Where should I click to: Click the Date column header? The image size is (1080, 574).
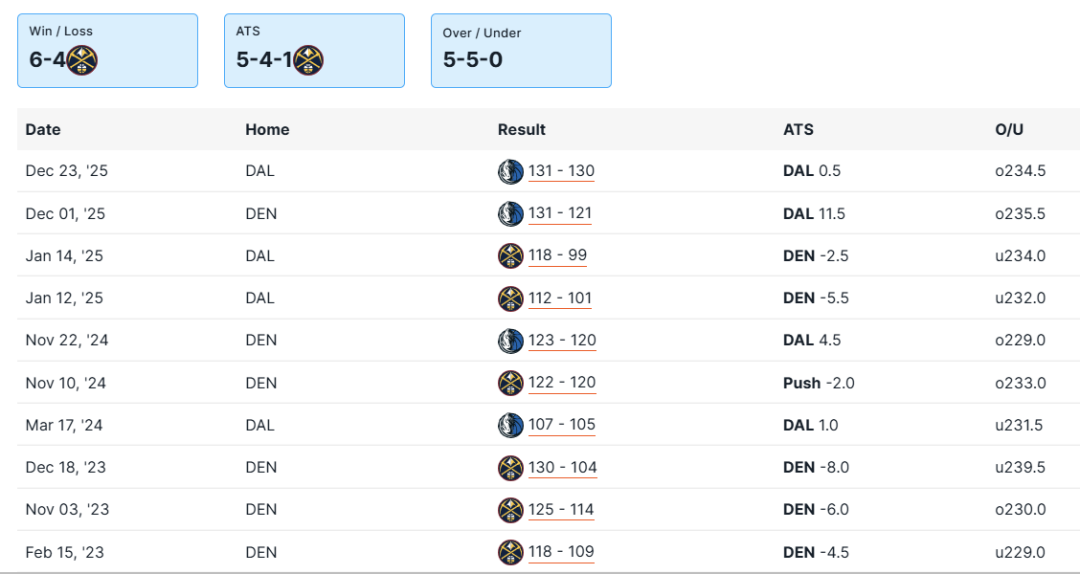pos(43,130)
